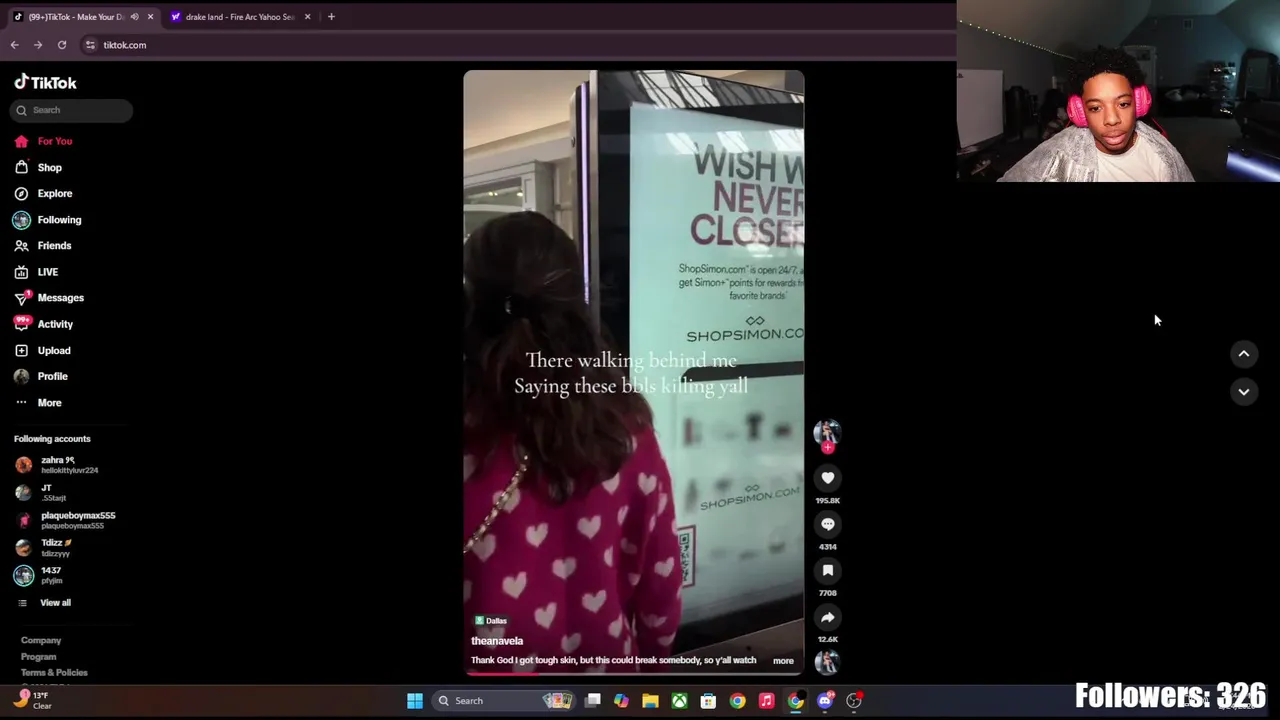
Task: Open the weather widget showing 13°F
Action: [x=32, y=700]
